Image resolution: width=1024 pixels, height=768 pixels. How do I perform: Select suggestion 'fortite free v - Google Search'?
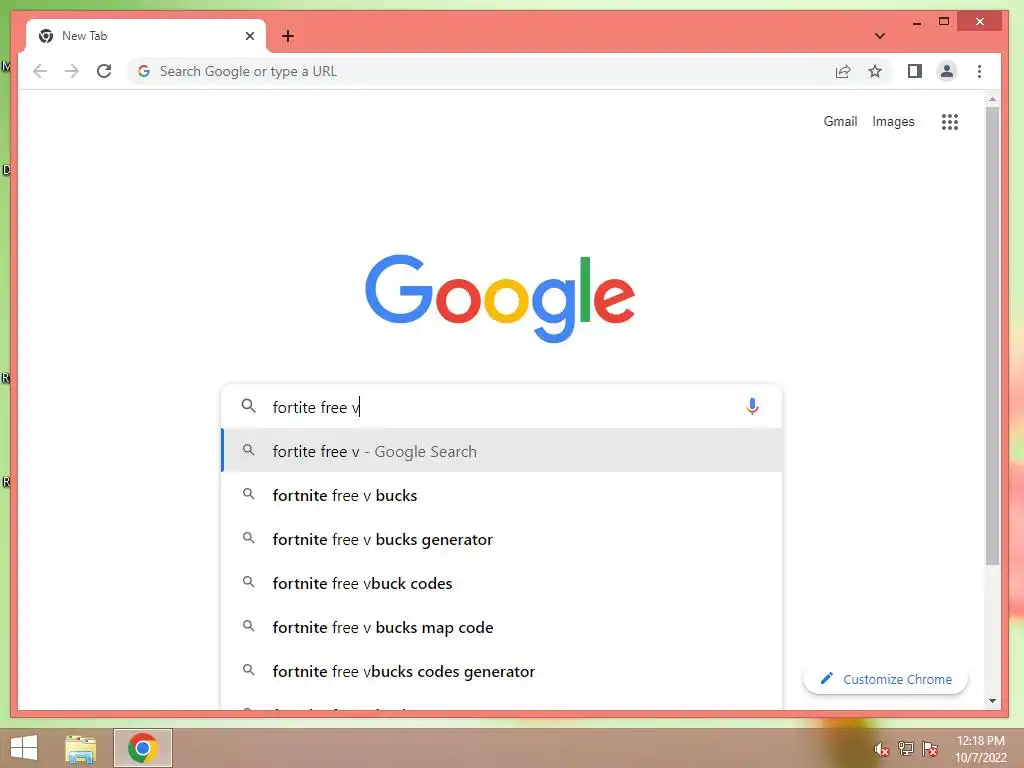click(x=502, y=451)
